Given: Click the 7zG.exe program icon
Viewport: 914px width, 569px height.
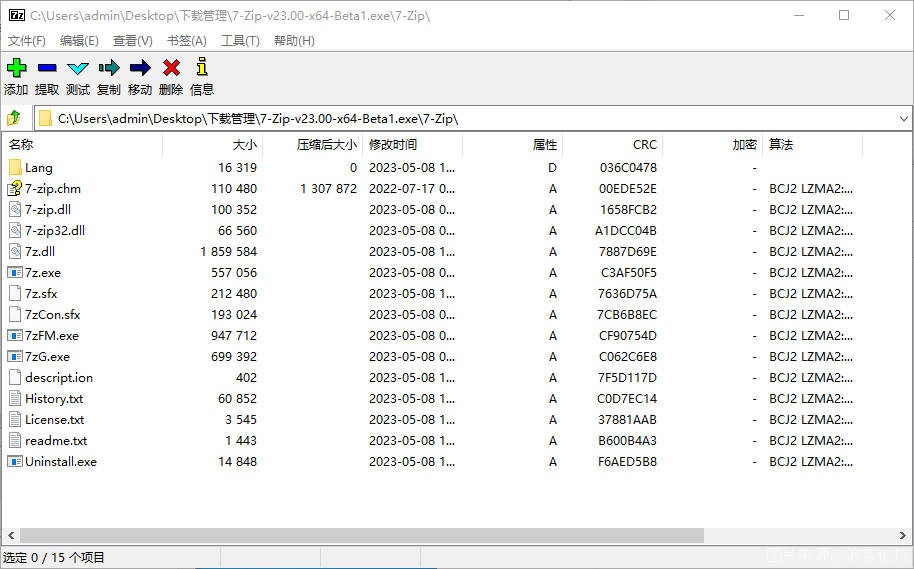Looking at the screenshot, I should (x=15, y=356).
